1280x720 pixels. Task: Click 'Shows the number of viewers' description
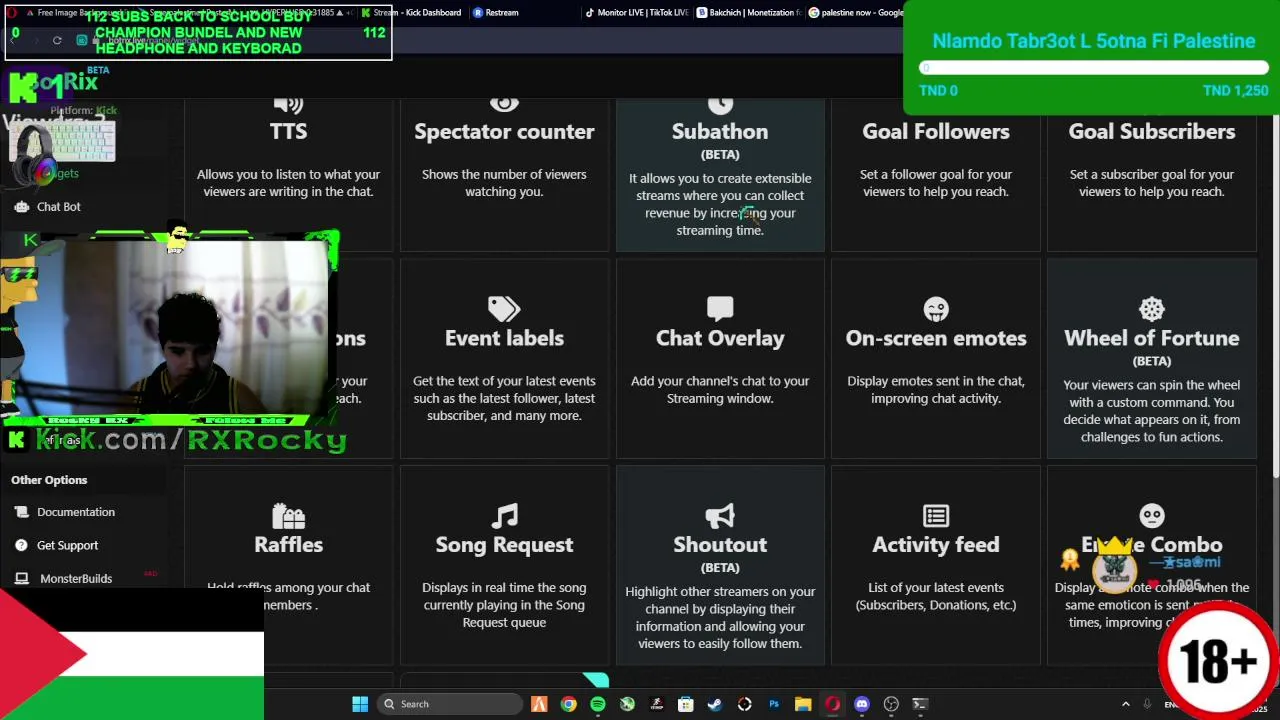(504, 183)
